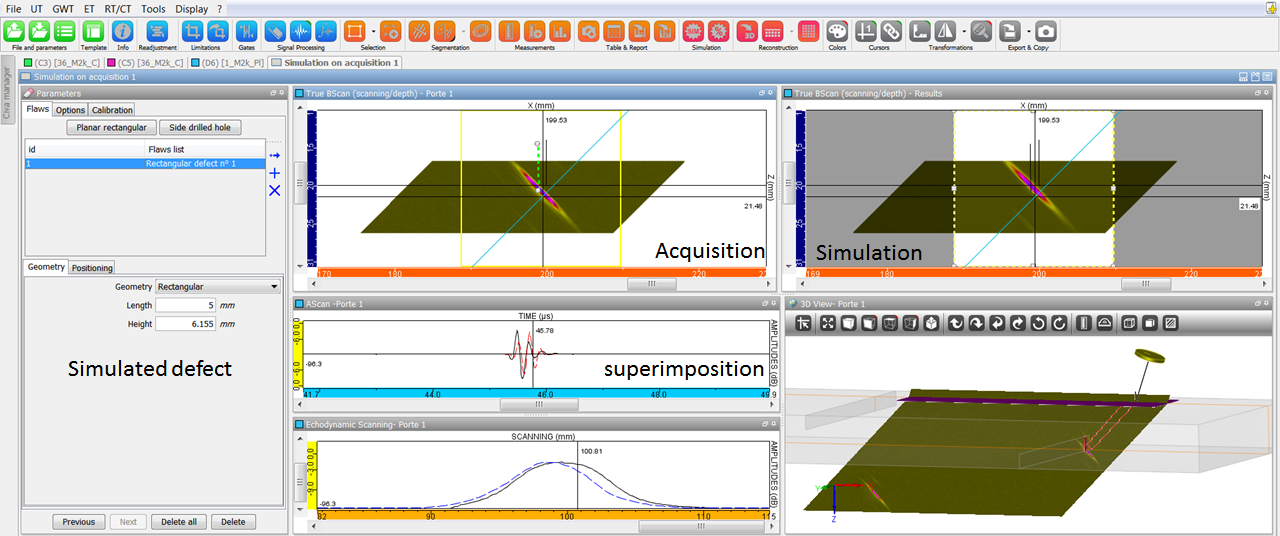Screen dimensions: 1280x536
Task: Click the 3D View hatched square icon
Action: pyautogui.click(x=1171, y=323)
